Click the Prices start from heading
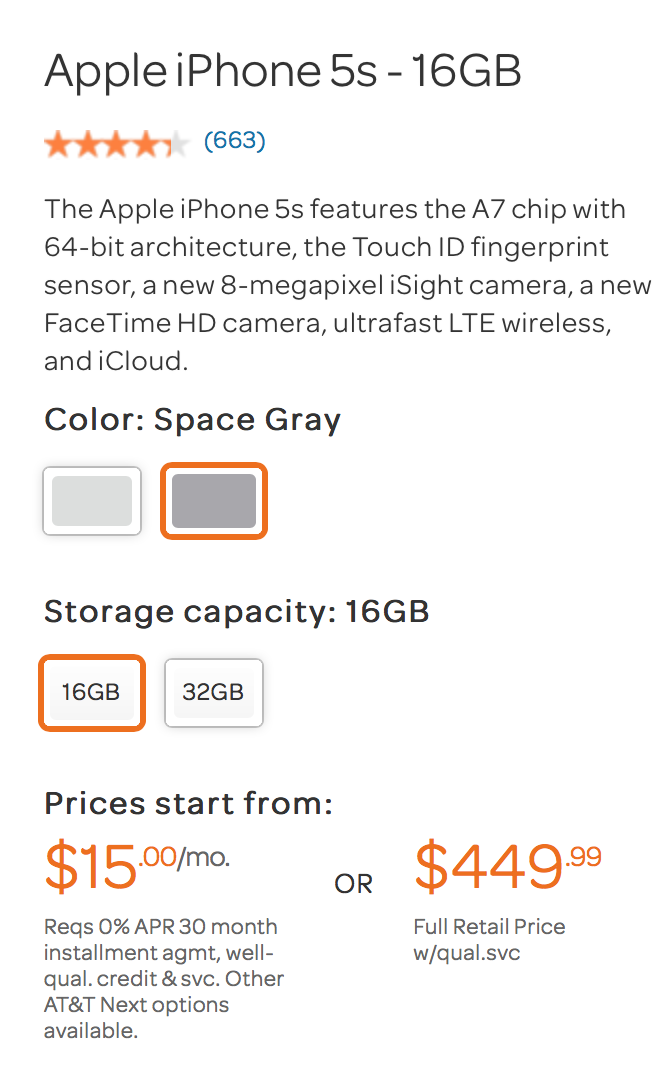672x1072 pixels. tap(188, 803)
